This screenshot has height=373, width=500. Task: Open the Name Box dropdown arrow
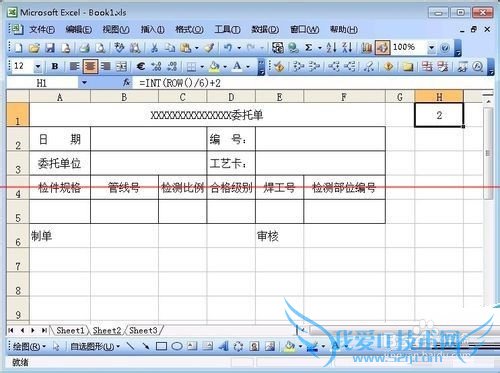coord(84,83)
